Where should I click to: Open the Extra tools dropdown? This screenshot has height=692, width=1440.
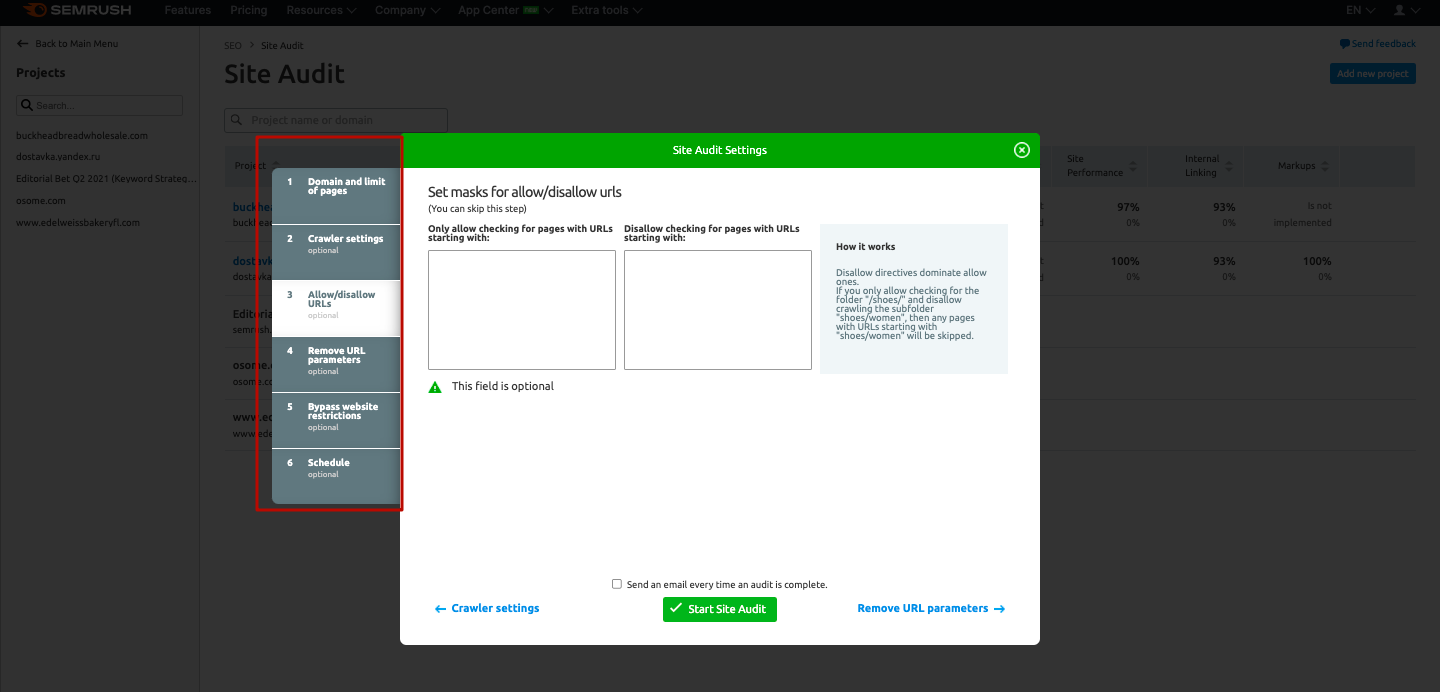pos(606,11)
